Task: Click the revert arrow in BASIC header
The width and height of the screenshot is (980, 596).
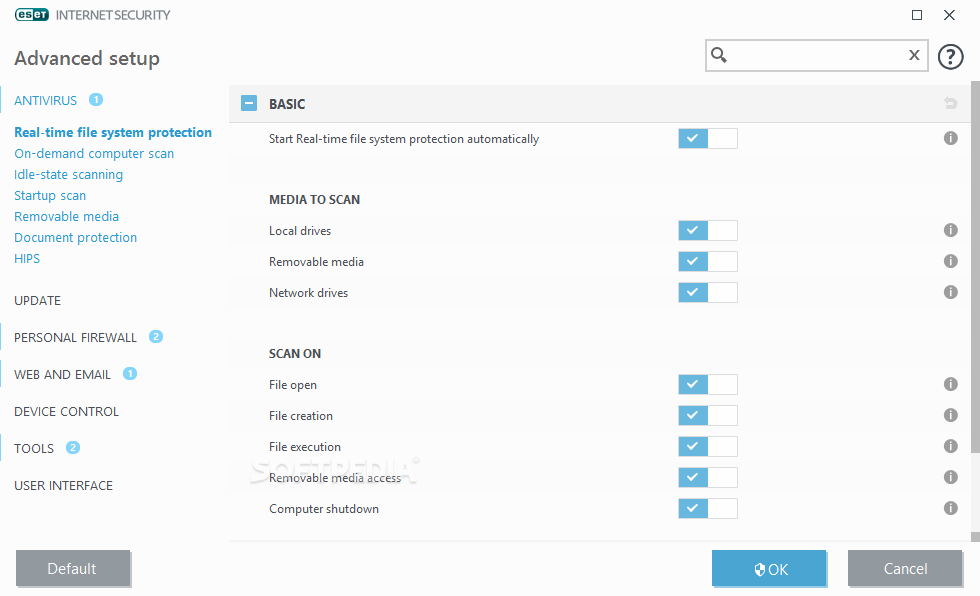Action: (950, 104)
